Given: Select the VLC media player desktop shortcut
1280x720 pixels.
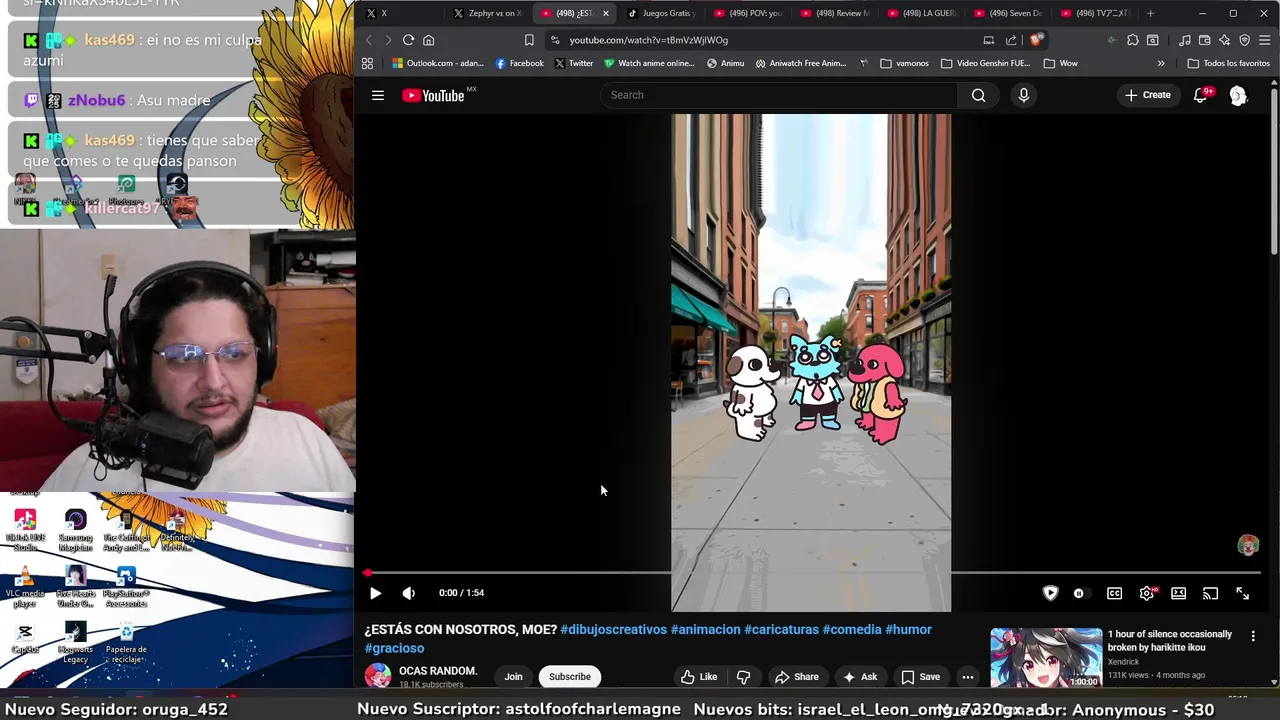Looking at the screenshot, I should pos(25,588).
